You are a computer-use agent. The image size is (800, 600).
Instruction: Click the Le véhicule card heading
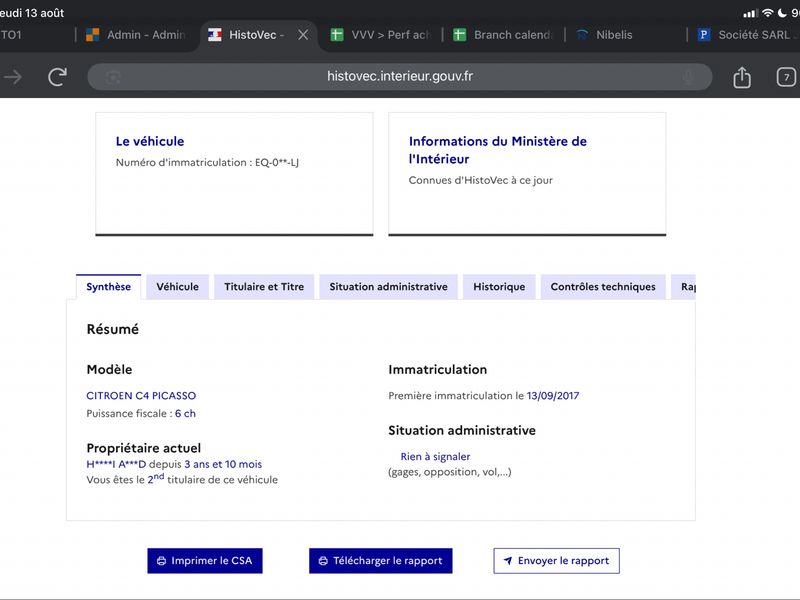click(x=150, y=141)
